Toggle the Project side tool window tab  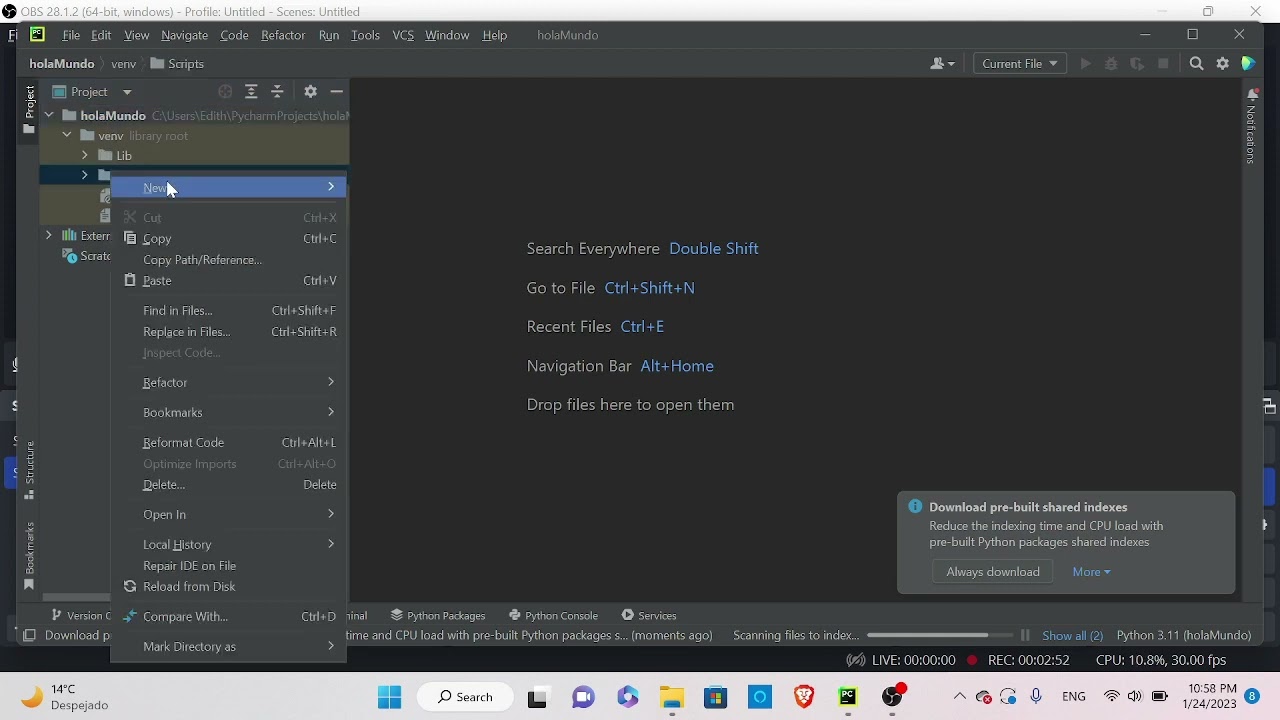(x=29, y=109)
